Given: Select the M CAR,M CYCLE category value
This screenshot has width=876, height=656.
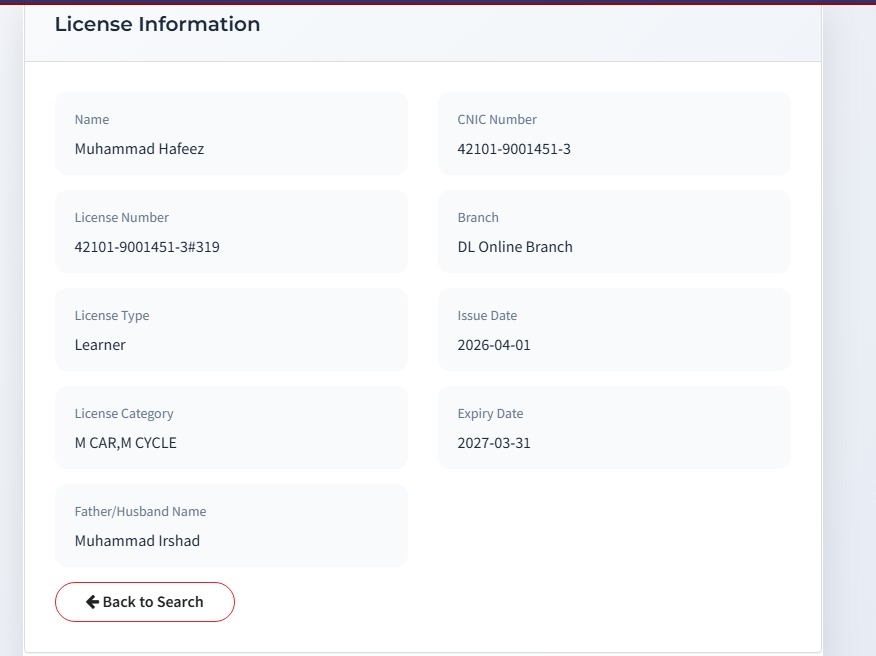Looking at the screenshot, I should (125, 443).
